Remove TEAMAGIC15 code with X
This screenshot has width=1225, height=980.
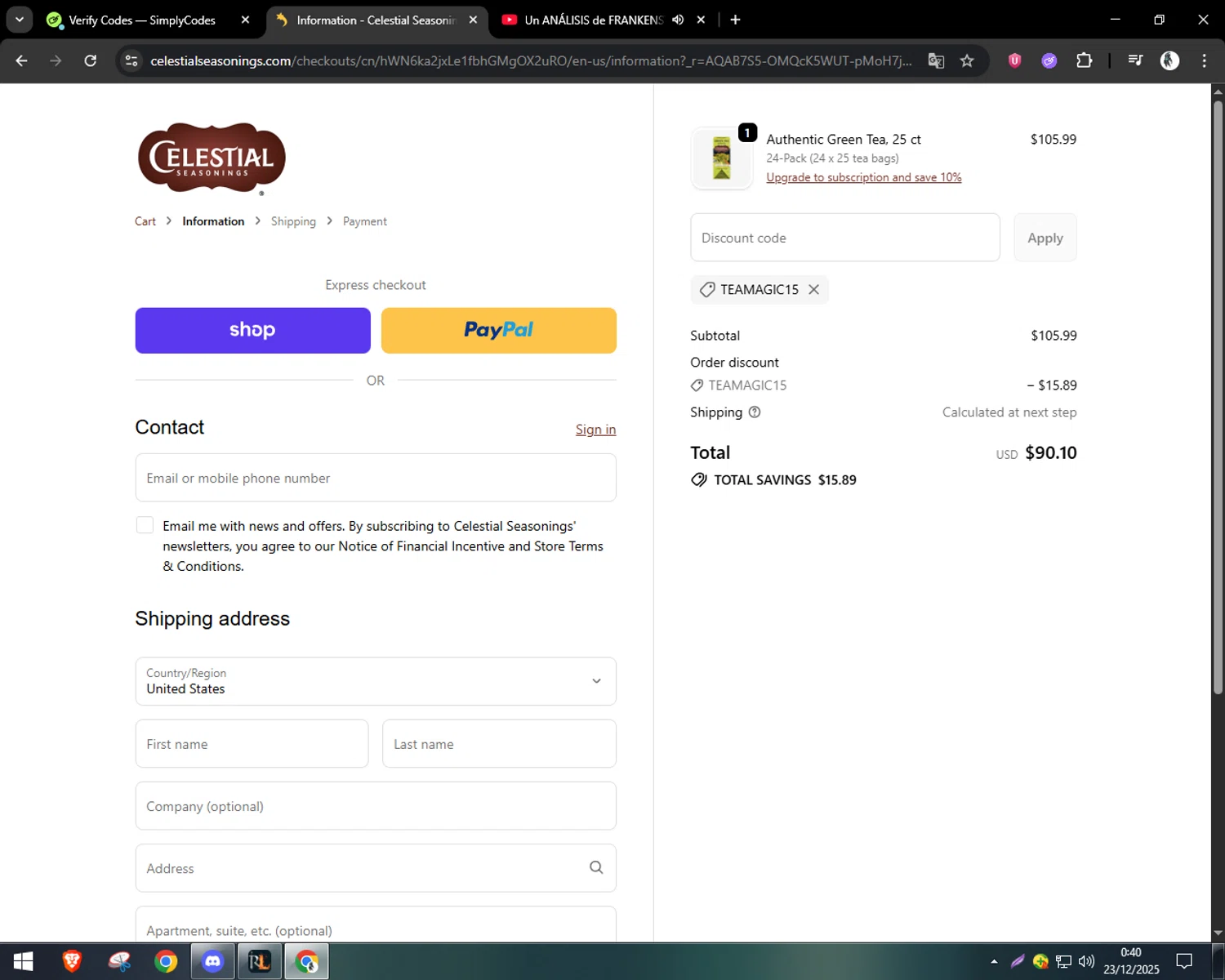point(813,289)
